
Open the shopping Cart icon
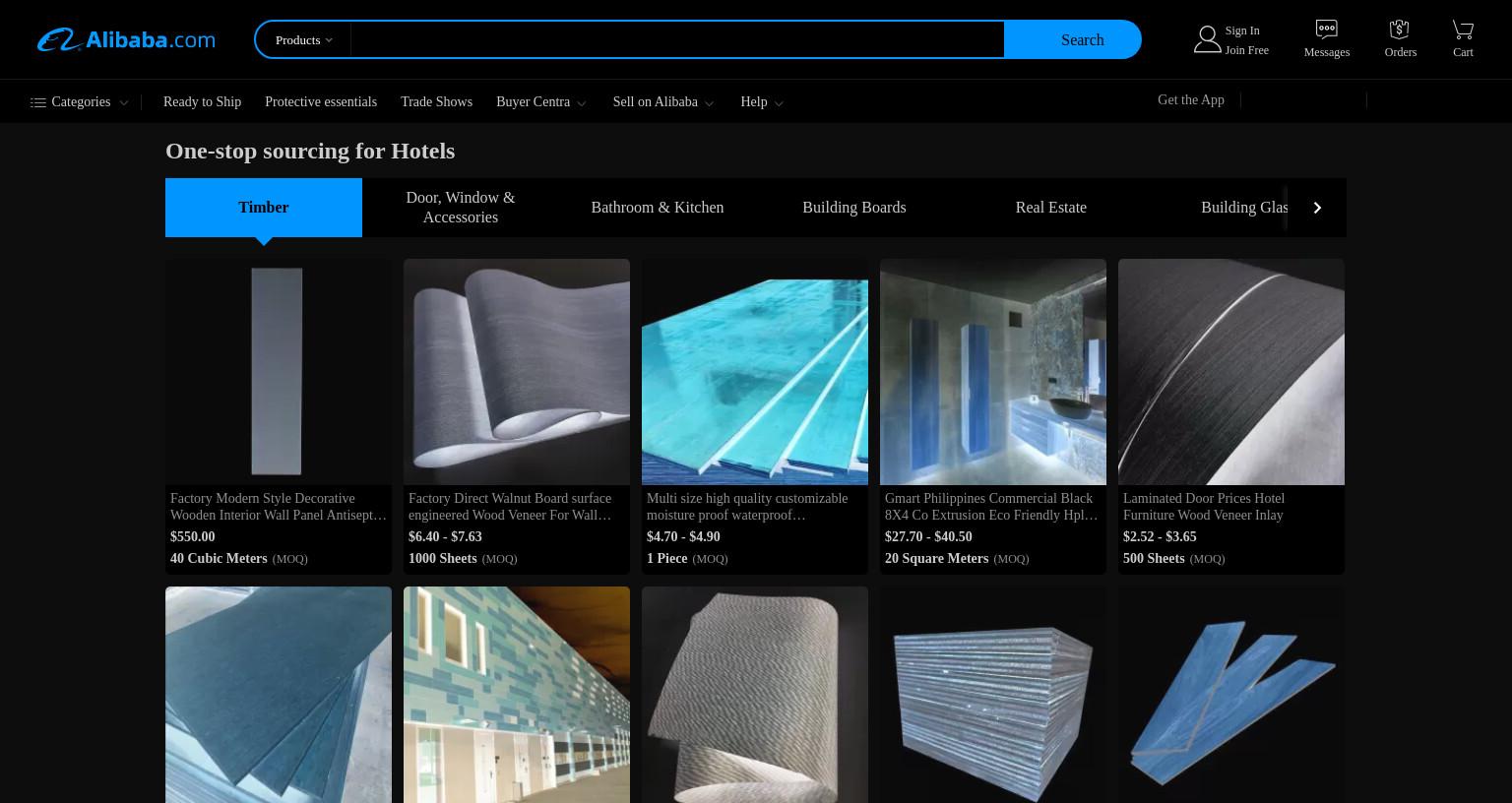[x=1463, y=30]
